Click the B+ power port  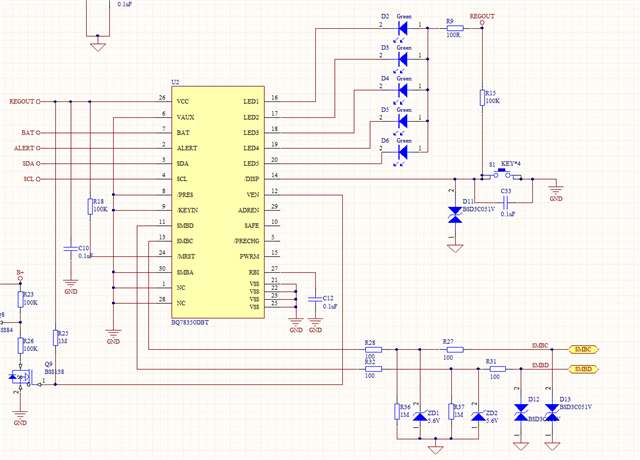coord(20,275)
